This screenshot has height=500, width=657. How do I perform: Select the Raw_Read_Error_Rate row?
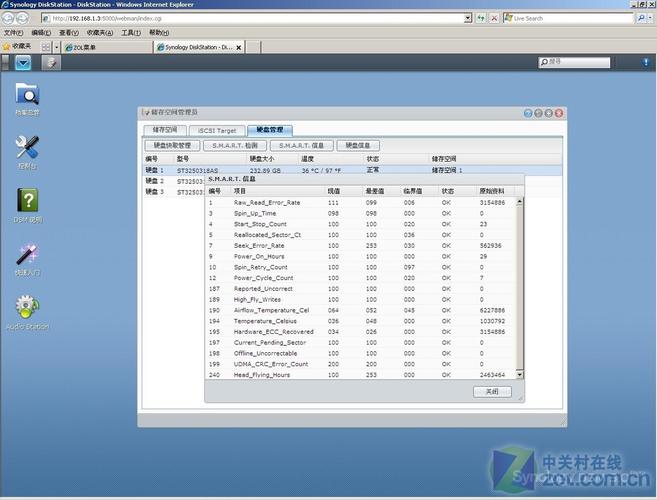point(360,202)
